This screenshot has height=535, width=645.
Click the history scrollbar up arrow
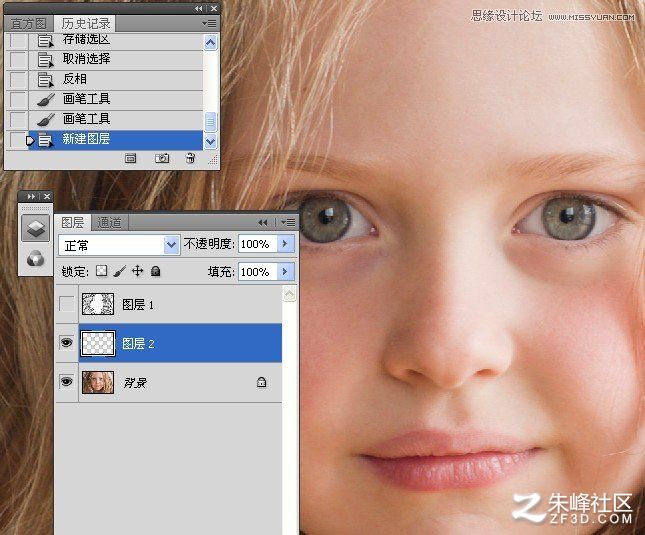pos(210,42)
